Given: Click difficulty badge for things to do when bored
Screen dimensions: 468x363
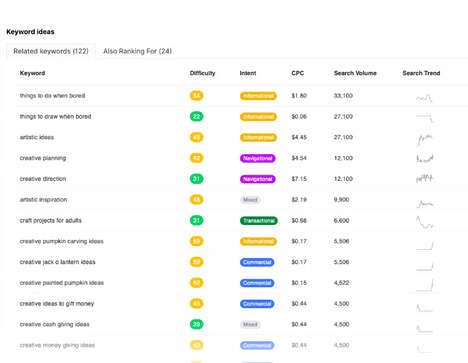Looking at the screenshot, I should 197,96.
